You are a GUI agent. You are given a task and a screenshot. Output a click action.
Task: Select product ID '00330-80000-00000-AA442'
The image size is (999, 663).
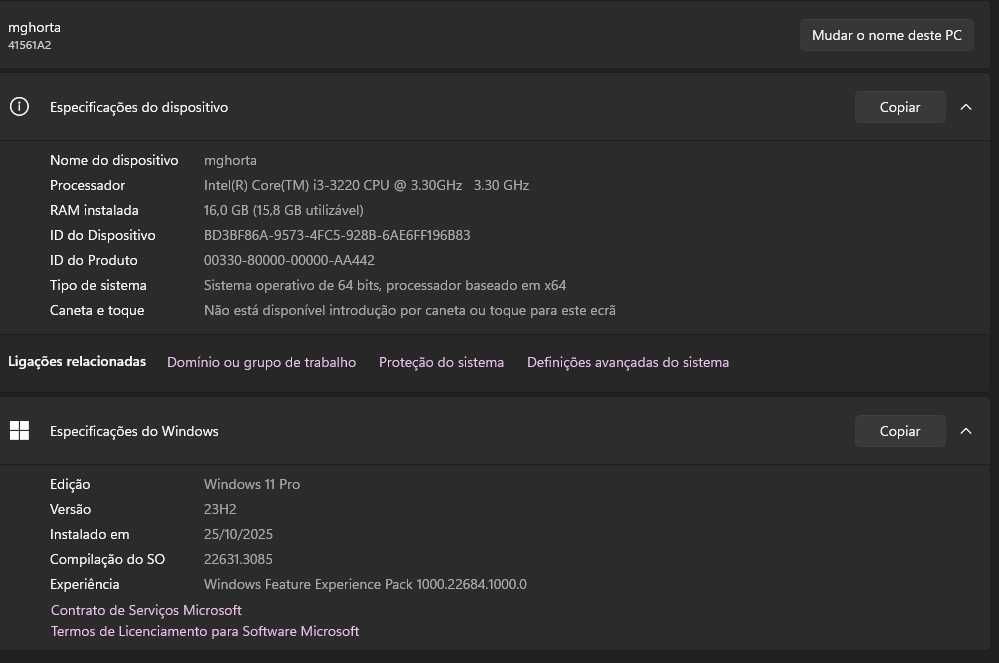[x=289, y=260]
